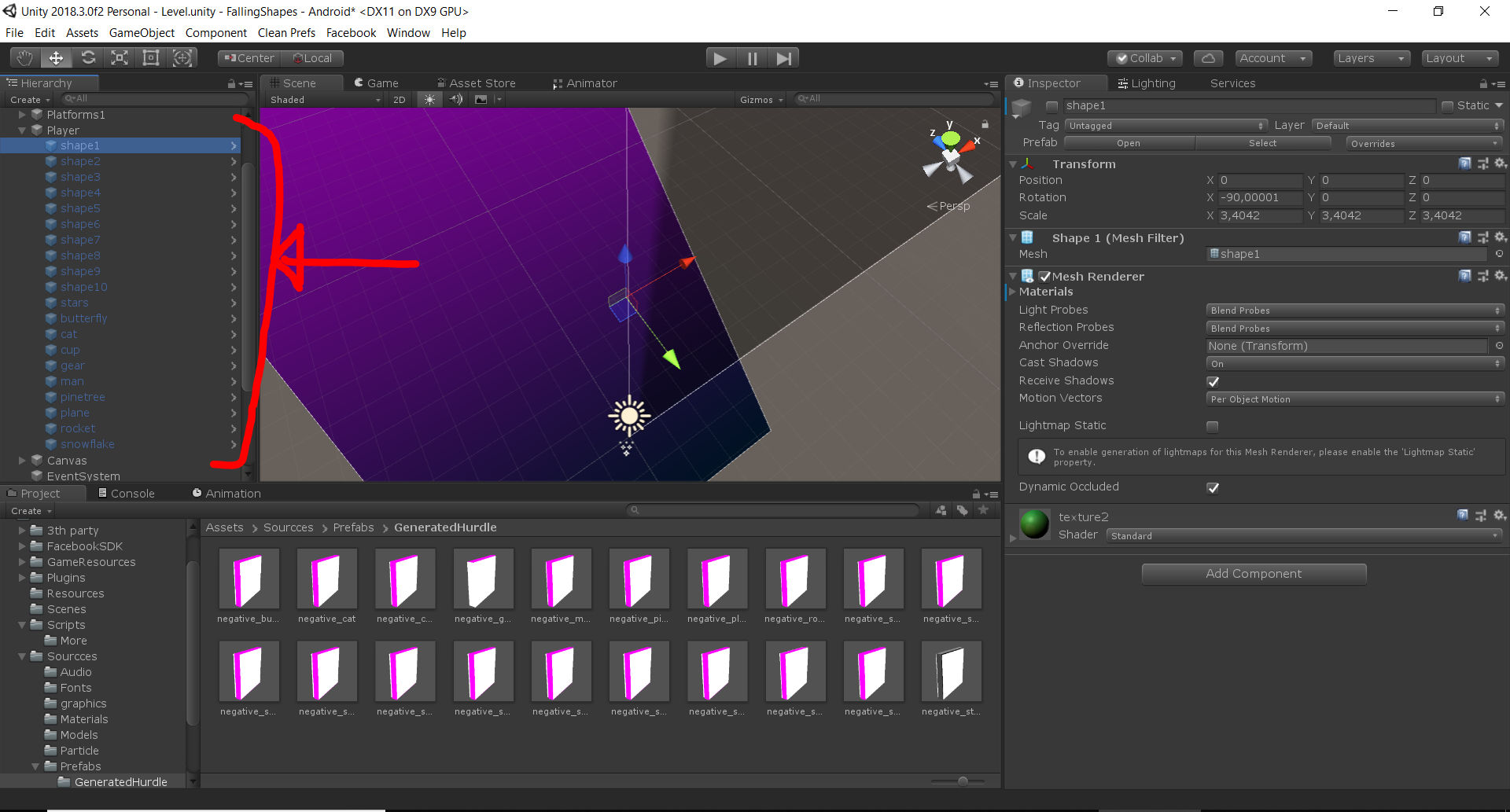The width and height of the screenshot is (1510, 812).
Task: Select the Rotate tool
Action: click(x=88, y=57)
